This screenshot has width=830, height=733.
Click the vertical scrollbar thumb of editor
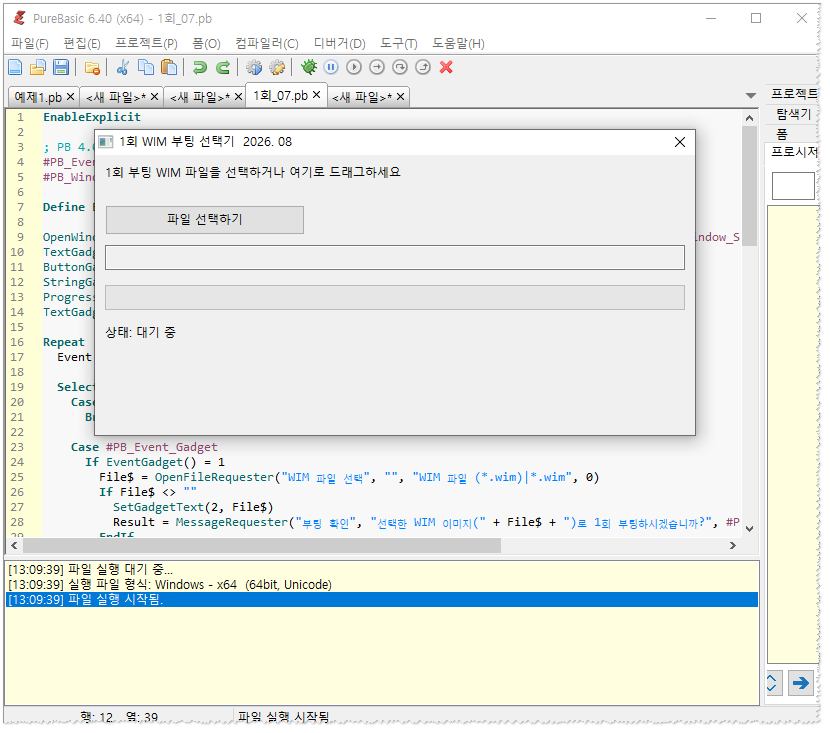pyautogui.click(x=750, y=186)
